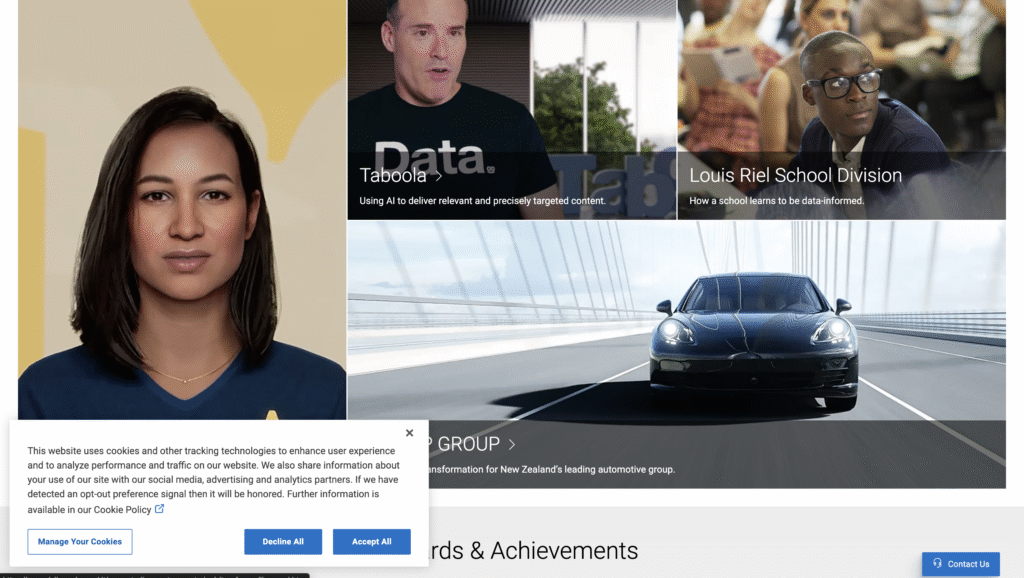The height and width of the screenshot is (578, 1024).
Task: Click the external link icon beside Cookie Policy
Action: click(160, 509)
